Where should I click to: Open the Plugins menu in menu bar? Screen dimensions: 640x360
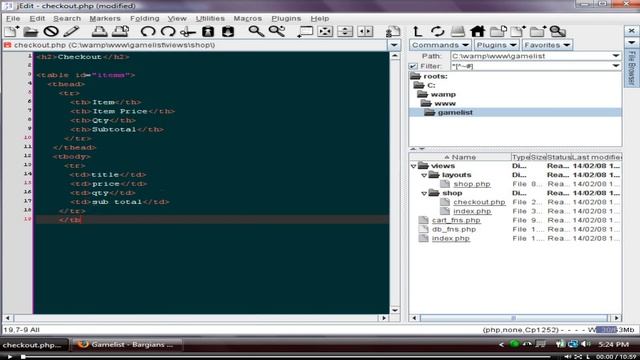point(286,18)
